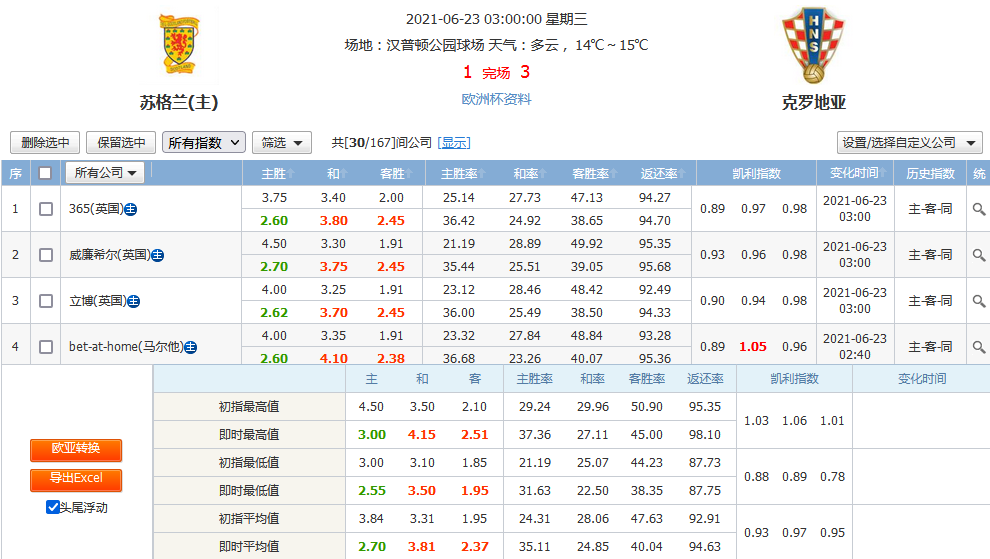This screenshot has height=559, width=990.
Task: Toggle the select-all checkbox in header
Action: (45, 172)
